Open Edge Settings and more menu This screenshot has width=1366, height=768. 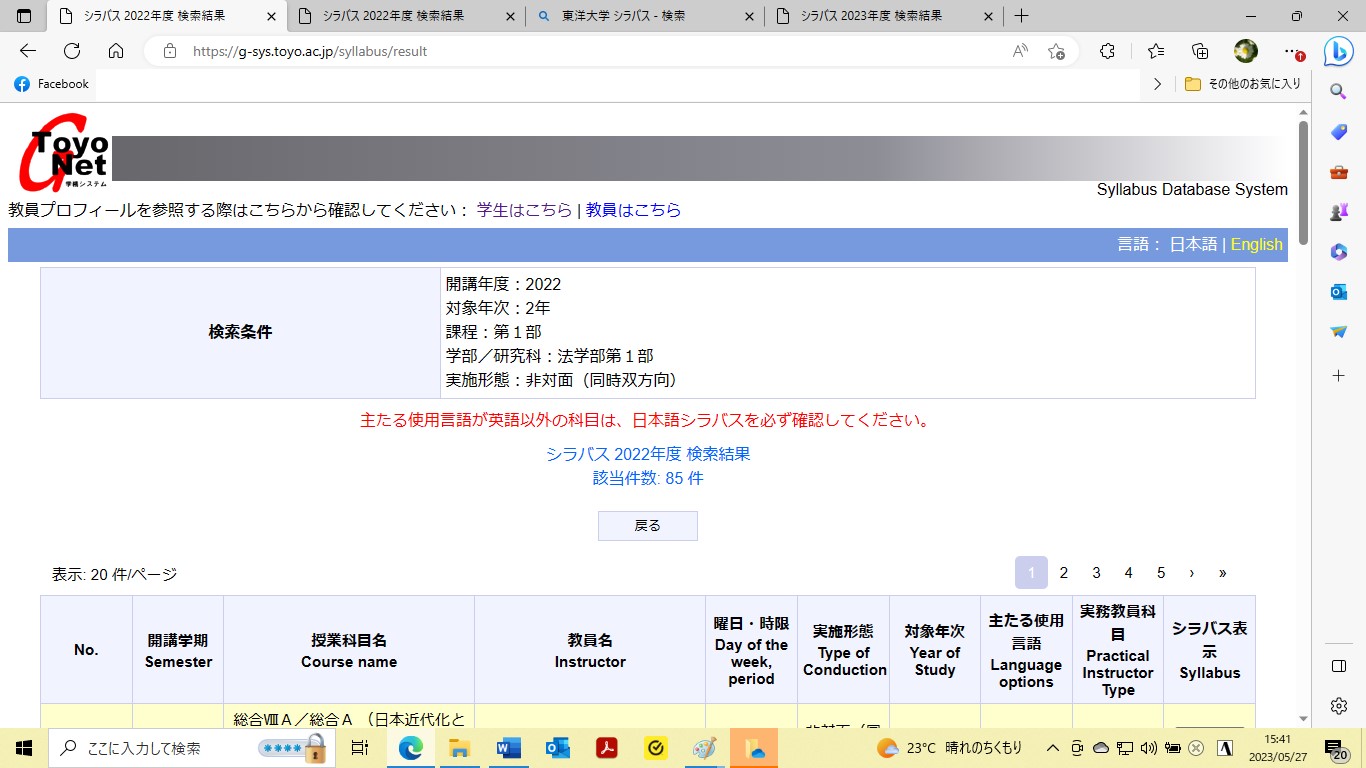pos(1293,51)
